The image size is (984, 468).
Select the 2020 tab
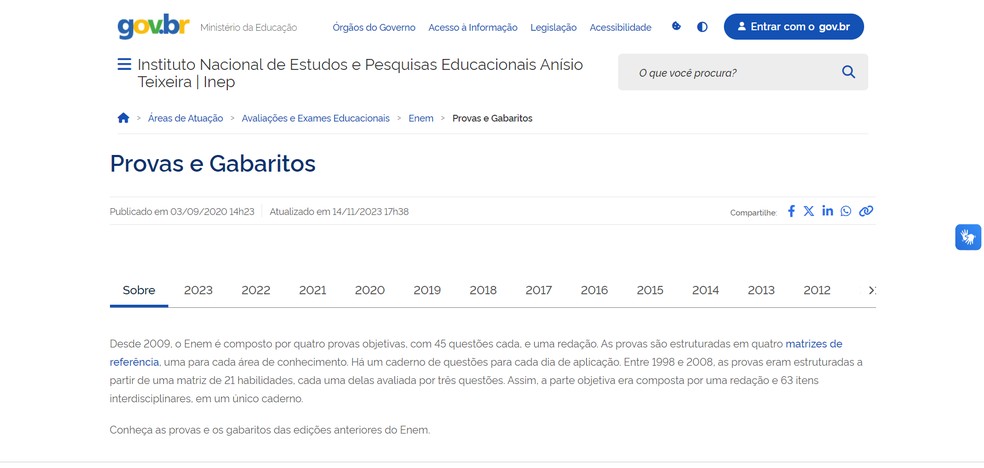click(x=370, y=290)
